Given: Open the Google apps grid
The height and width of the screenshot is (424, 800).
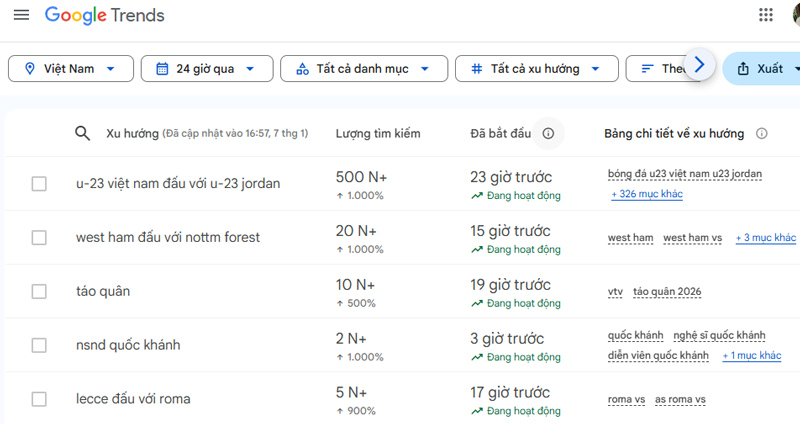Looking at the screenshot, I should point(765,15).
